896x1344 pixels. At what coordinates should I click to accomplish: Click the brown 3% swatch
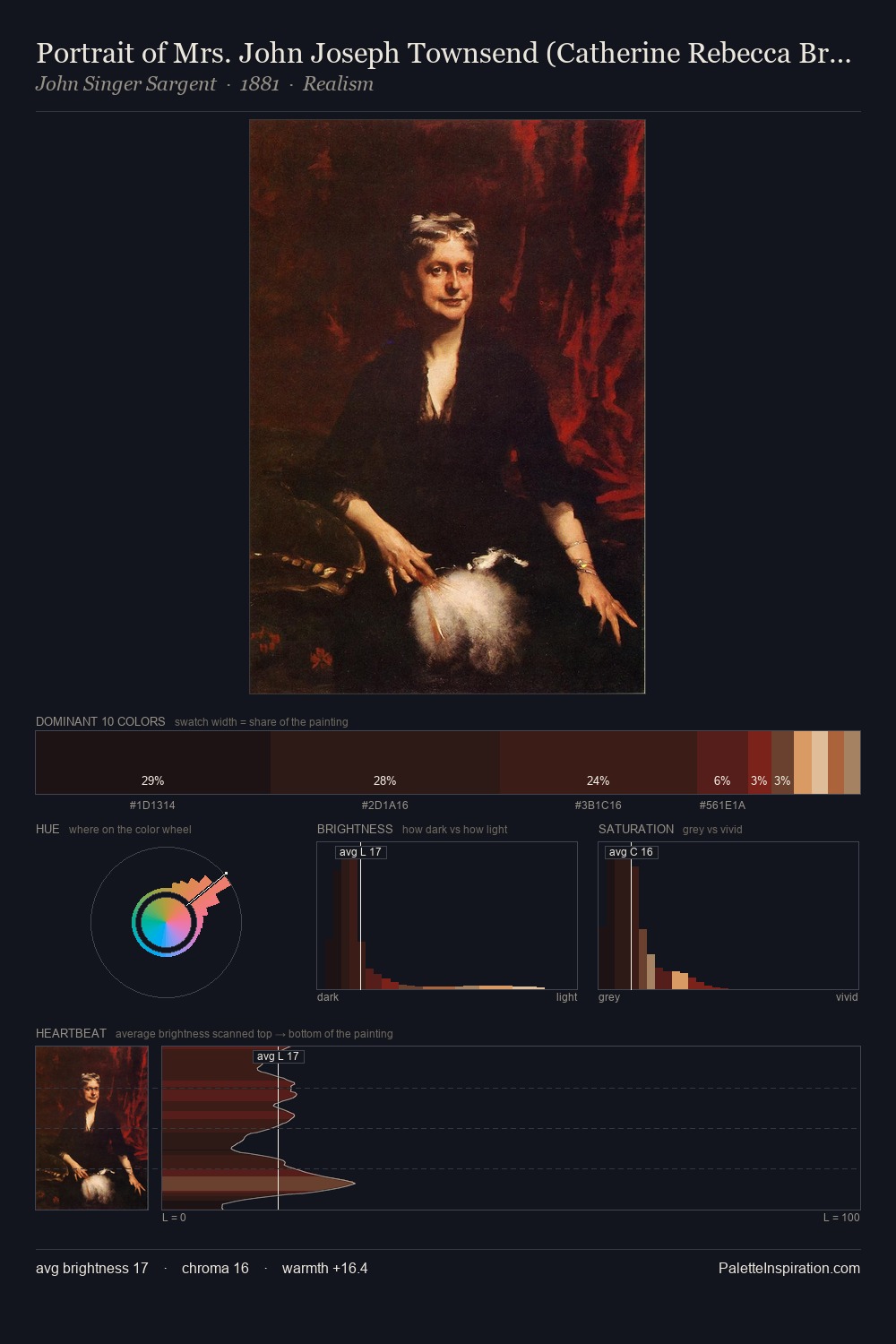(x=782, y=762)
